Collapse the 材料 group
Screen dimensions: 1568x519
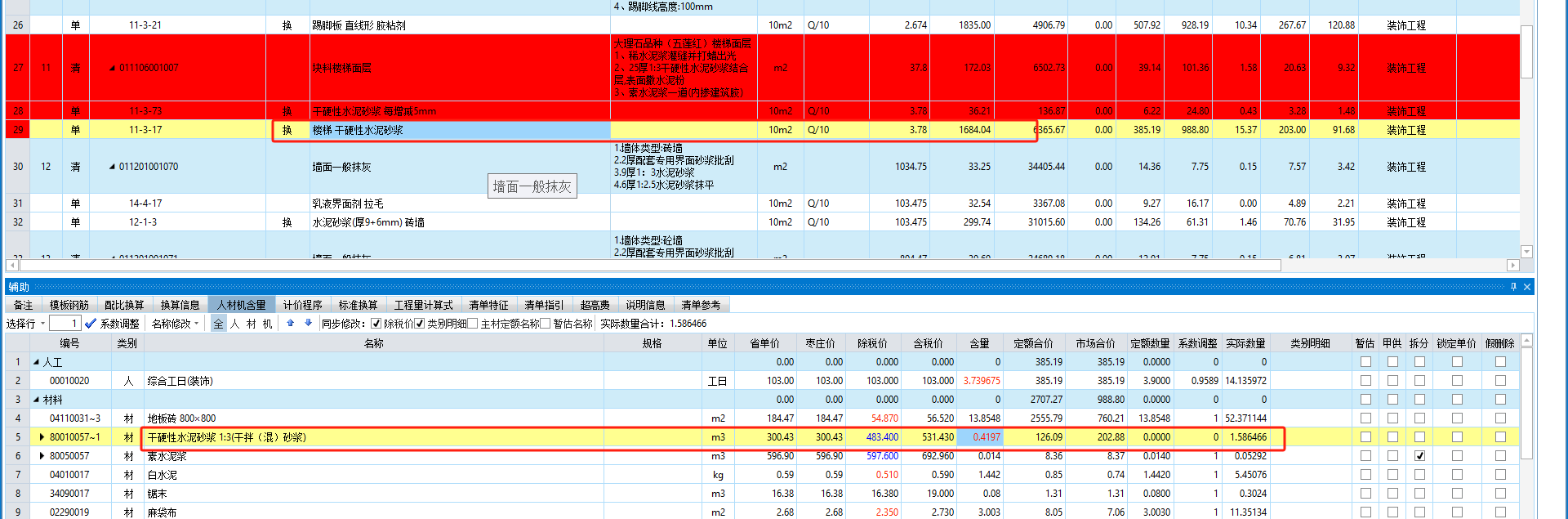pos(36,400)
